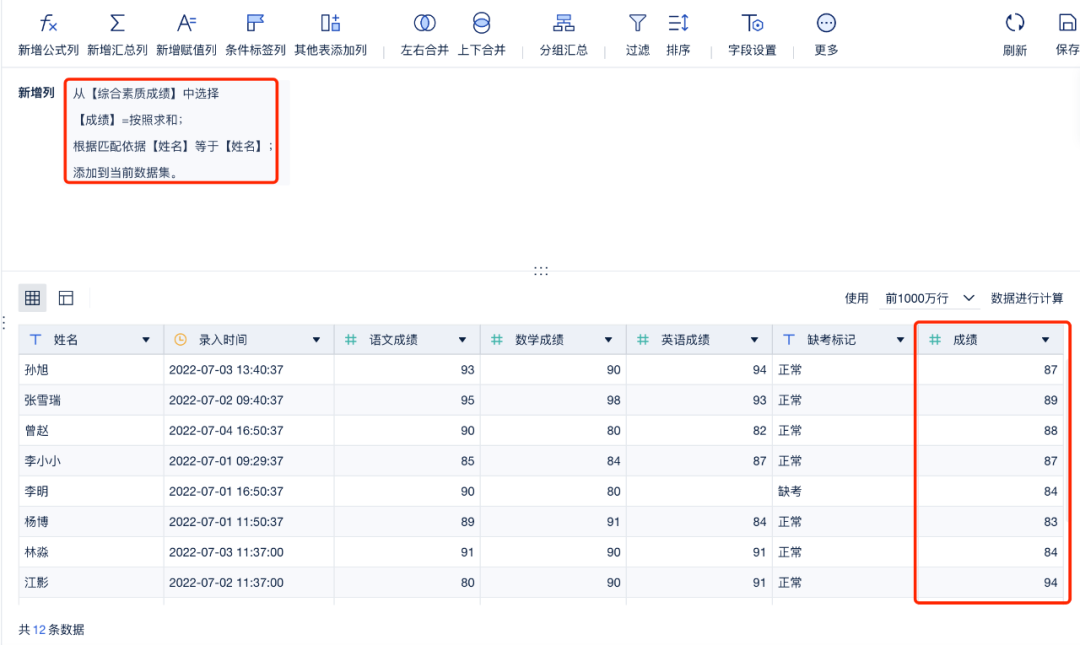
Task: Click the 缺考 cell in 李明 row
Action: point(844,491)
